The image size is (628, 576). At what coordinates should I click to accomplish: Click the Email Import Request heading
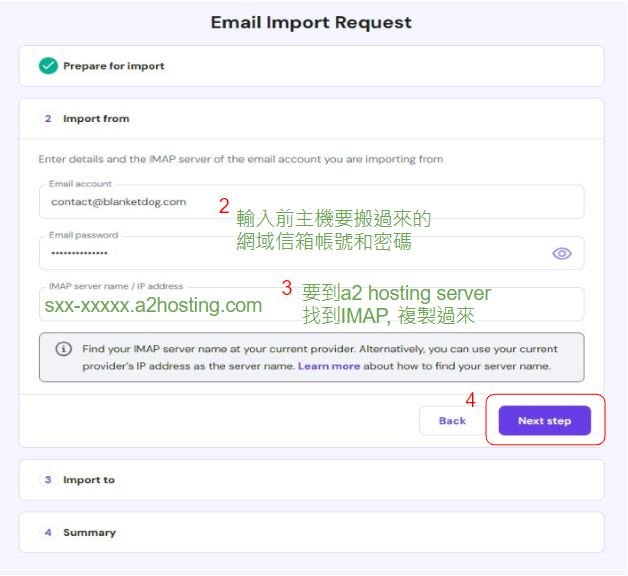click(x=311, y=22)
